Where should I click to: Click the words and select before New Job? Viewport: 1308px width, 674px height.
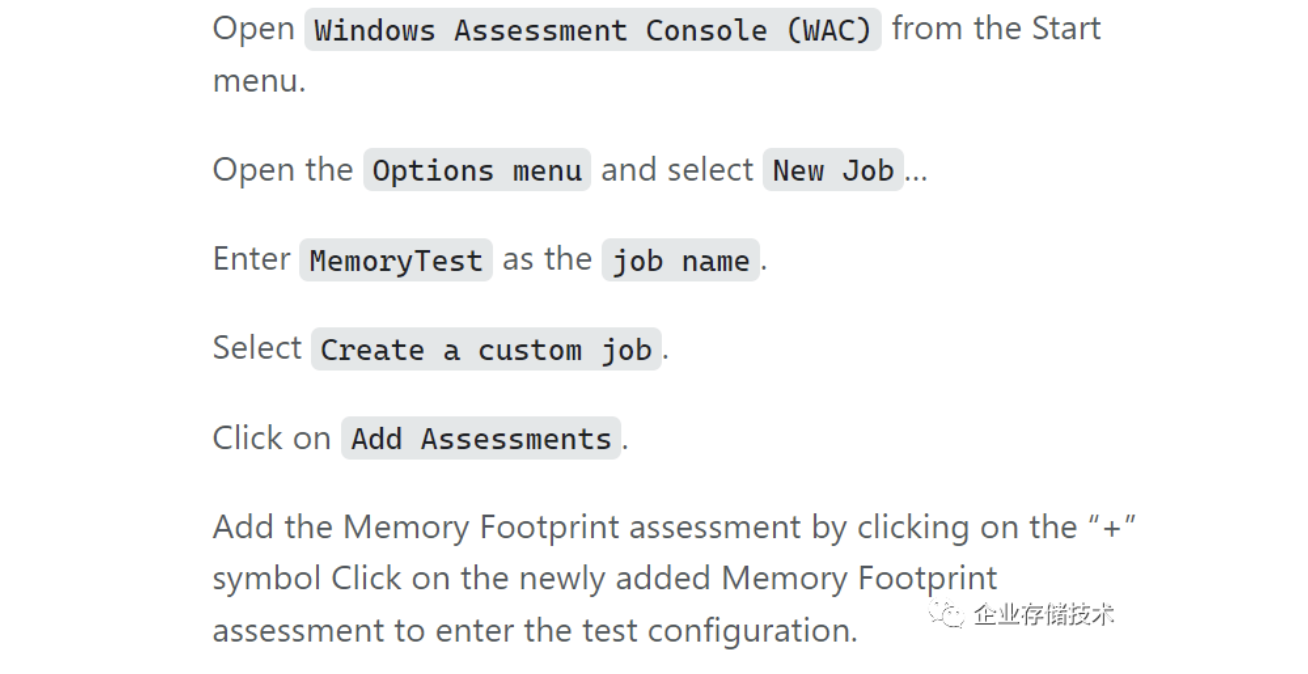[677, 170]
